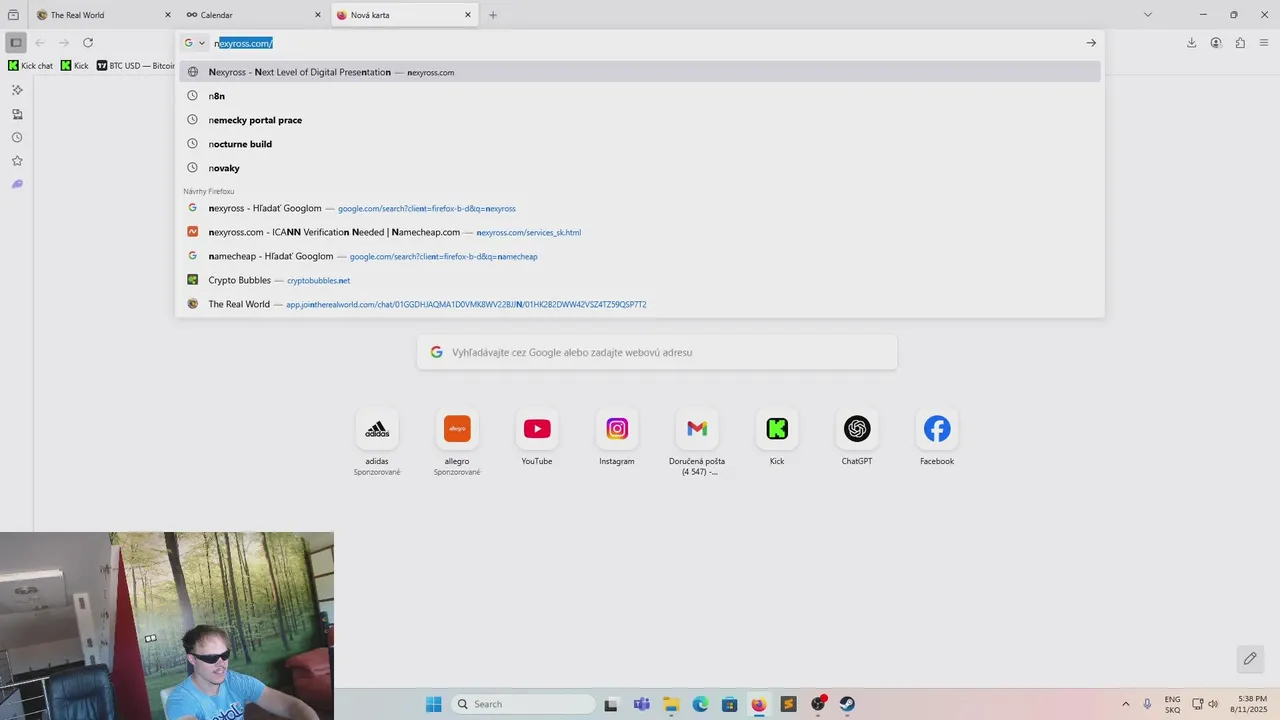Pick the nocturne build suggestion
Image resolution: width=1280 pixels, height=720 pixels.
click(640, 144)
